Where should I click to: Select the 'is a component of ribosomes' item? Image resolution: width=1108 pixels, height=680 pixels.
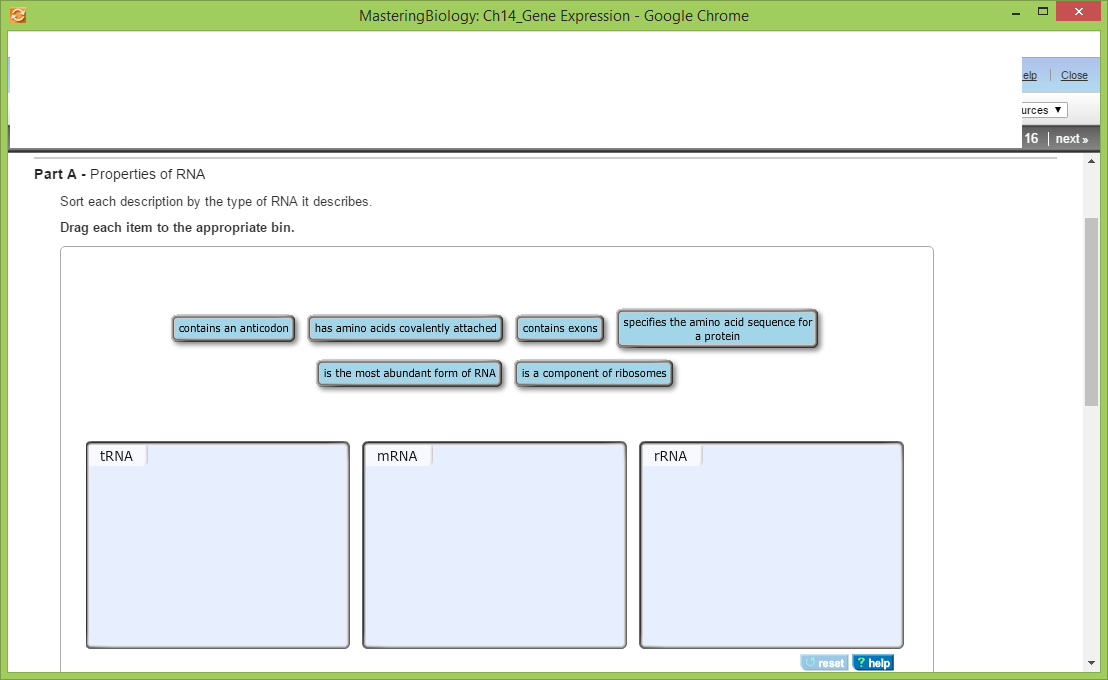click(x=593, y=373)
